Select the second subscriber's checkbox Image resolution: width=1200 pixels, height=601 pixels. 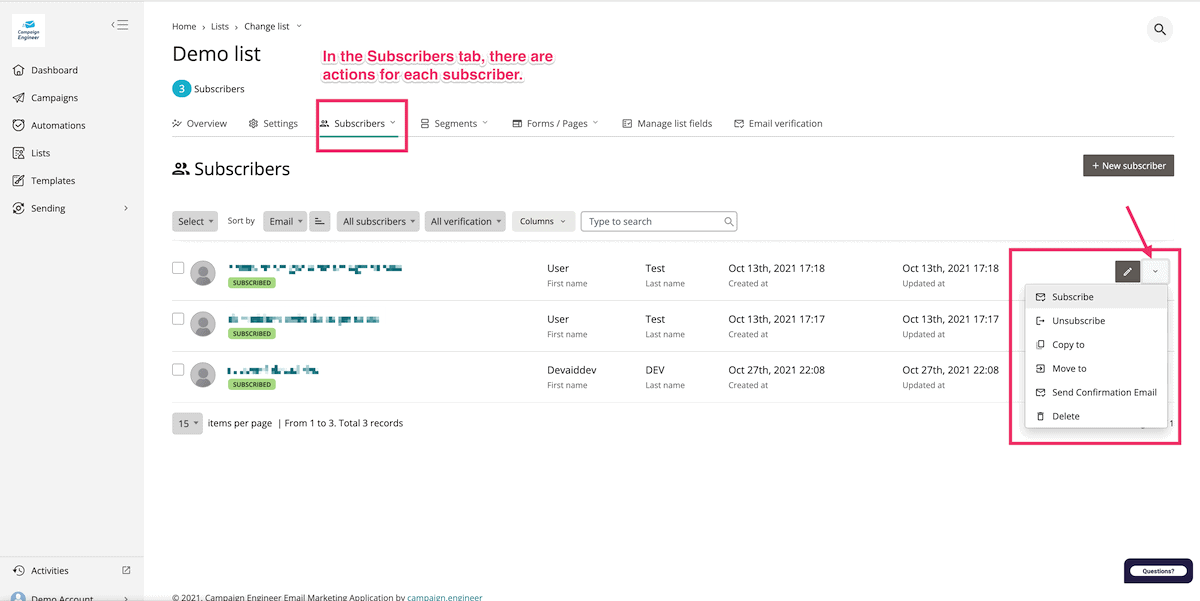point(178,319)
